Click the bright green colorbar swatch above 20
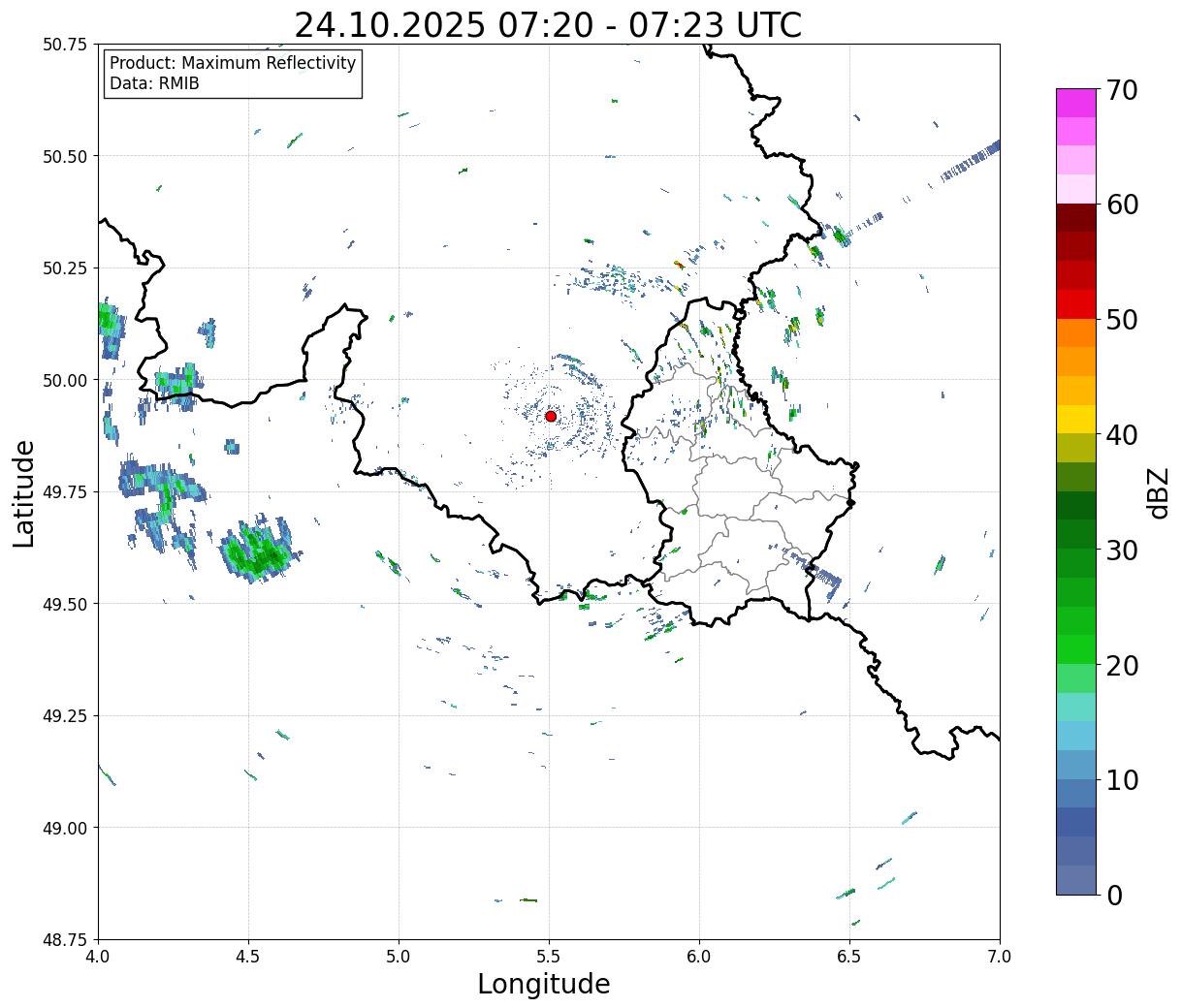 (1076, 649)
